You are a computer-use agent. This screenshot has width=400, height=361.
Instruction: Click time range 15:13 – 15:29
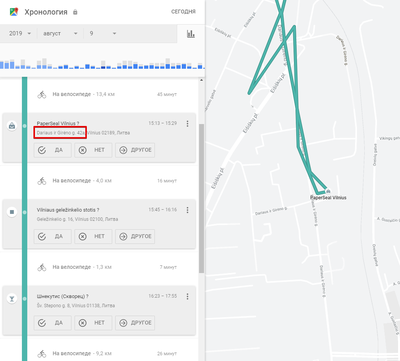(163, 123)
